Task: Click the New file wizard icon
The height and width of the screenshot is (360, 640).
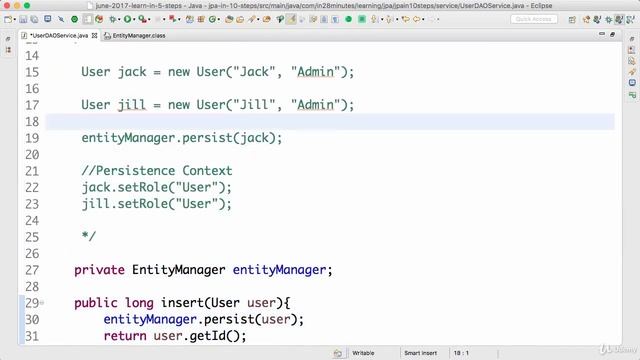Action: pos(8,19)
